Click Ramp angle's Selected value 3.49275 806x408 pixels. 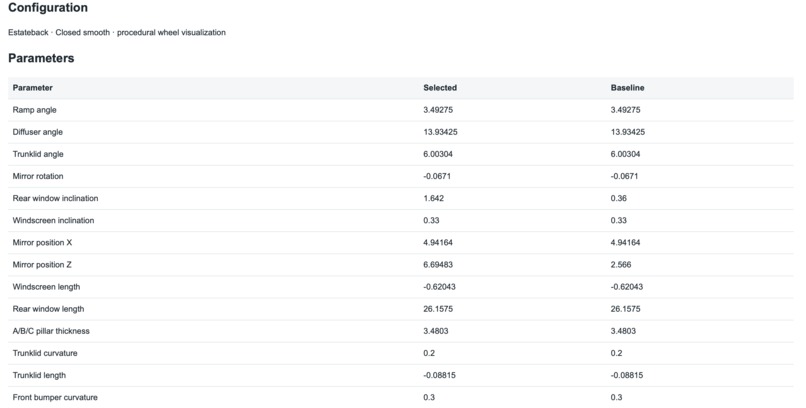click(x=438, y=110)
